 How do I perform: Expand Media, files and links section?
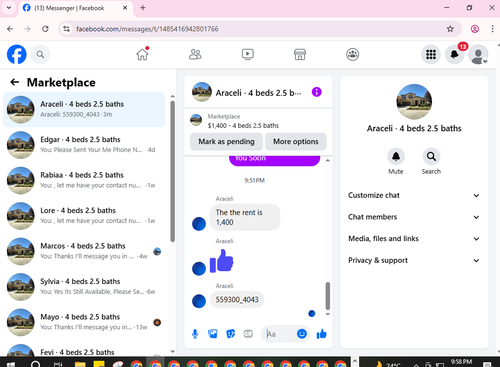(x=414, y=239)
